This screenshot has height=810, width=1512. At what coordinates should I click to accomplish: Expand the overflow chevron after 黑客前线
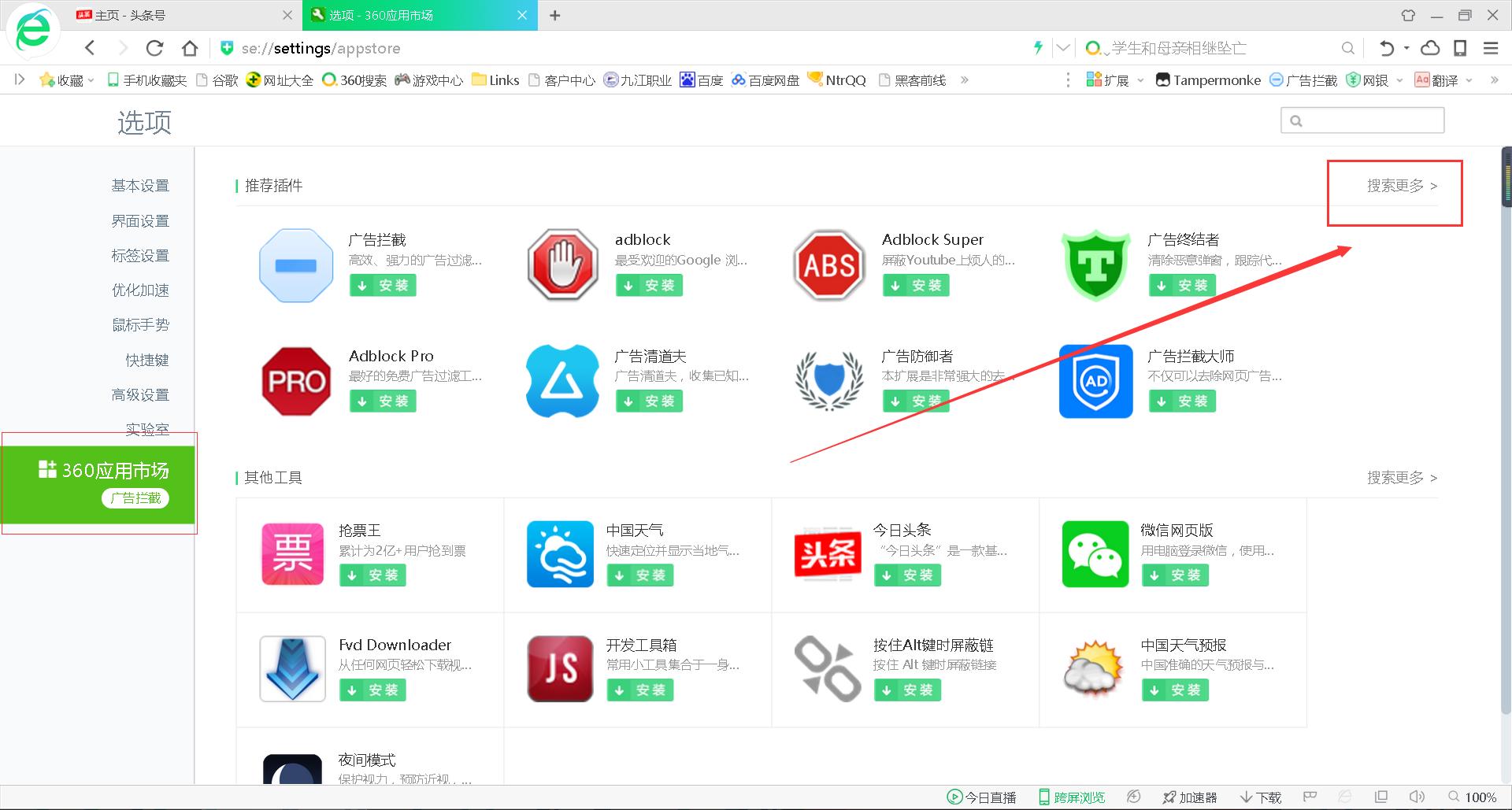(x=964, y=80)
